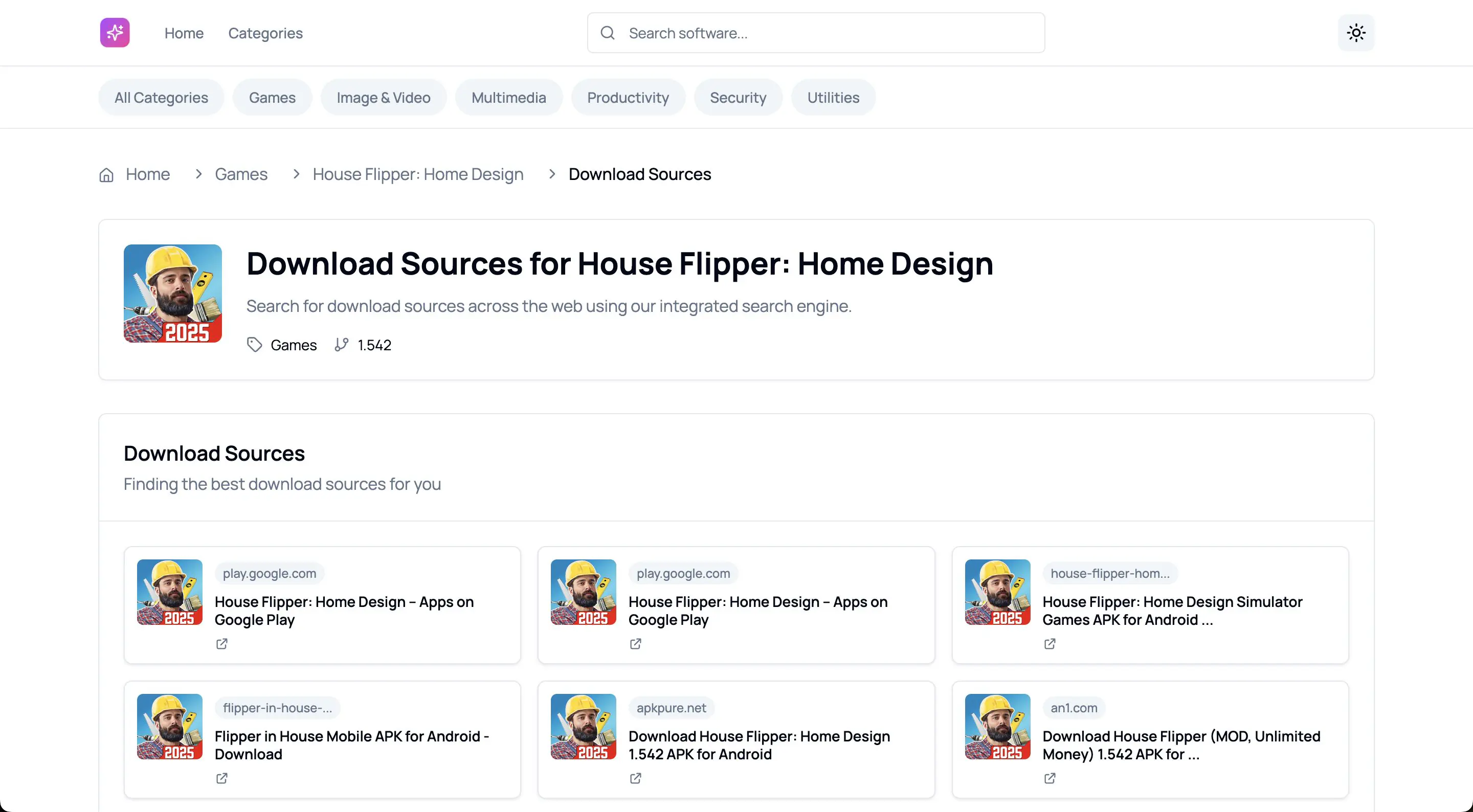Select the Security category pill
The height and width of the screenshot is (812, 1473).
coord(738,98)
